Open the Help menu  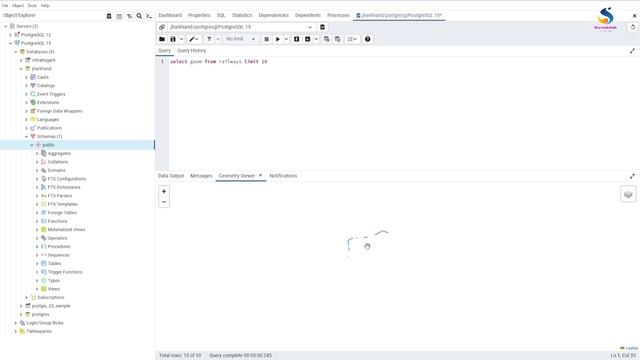point(45,6)
